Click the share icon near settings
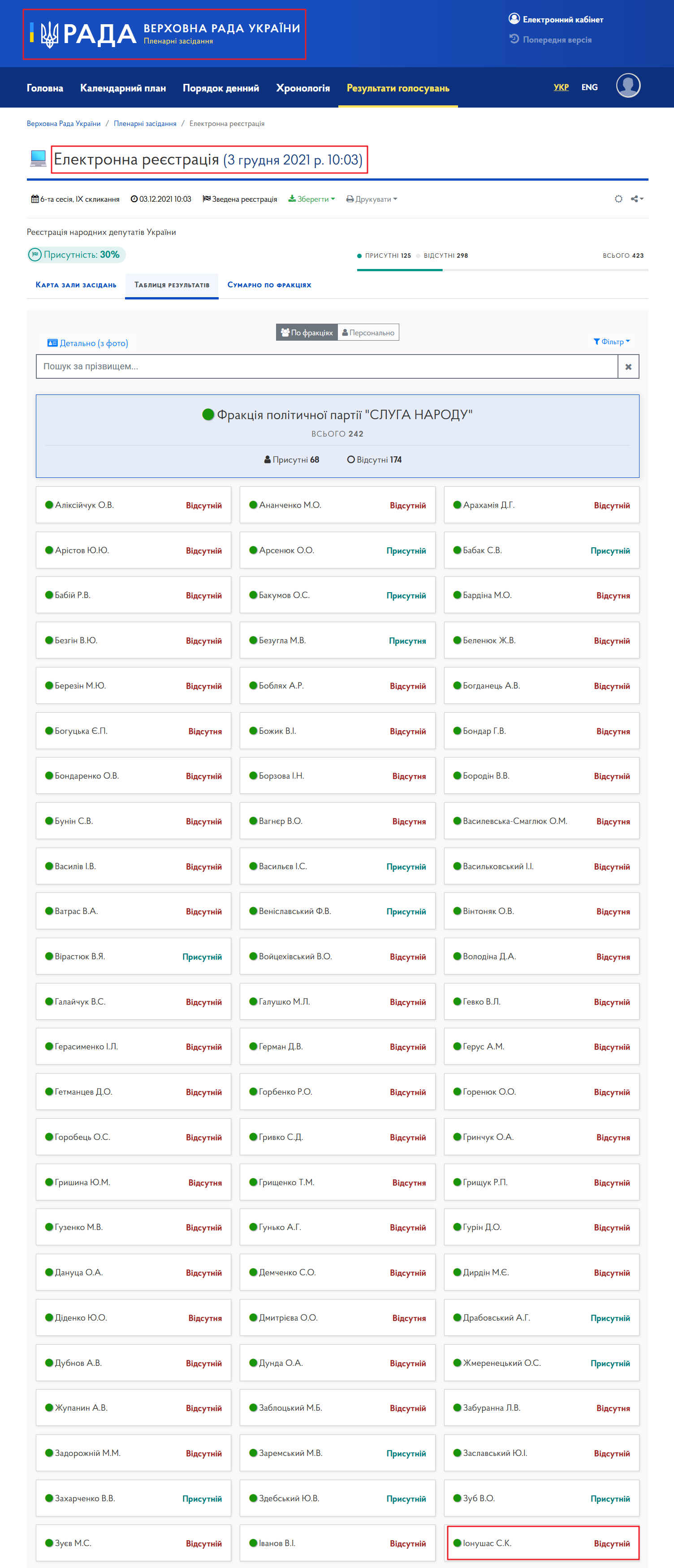The height and width of the screenshot is (1568, 674). tap(637, 199)
